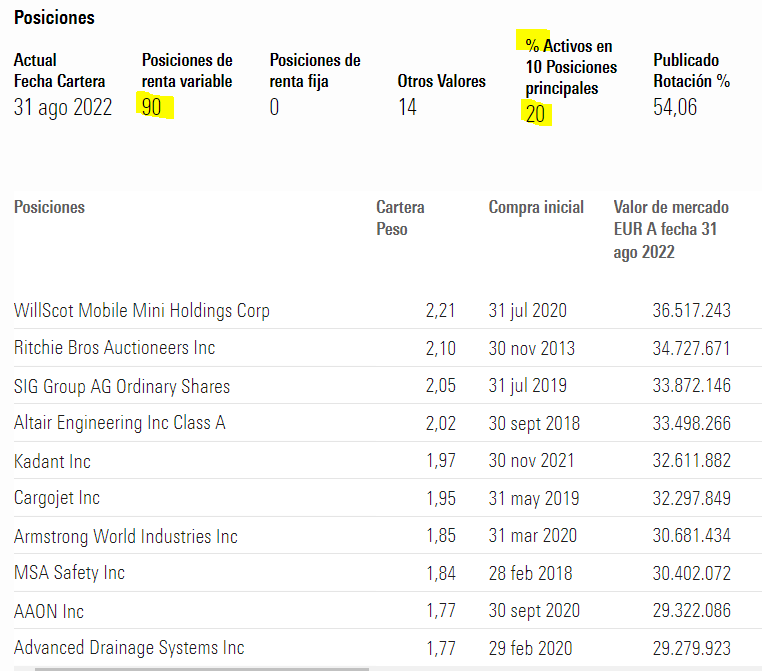Open Cargojet Inc holding details
This screenshot has width=762, height=671.
(56, 498)
